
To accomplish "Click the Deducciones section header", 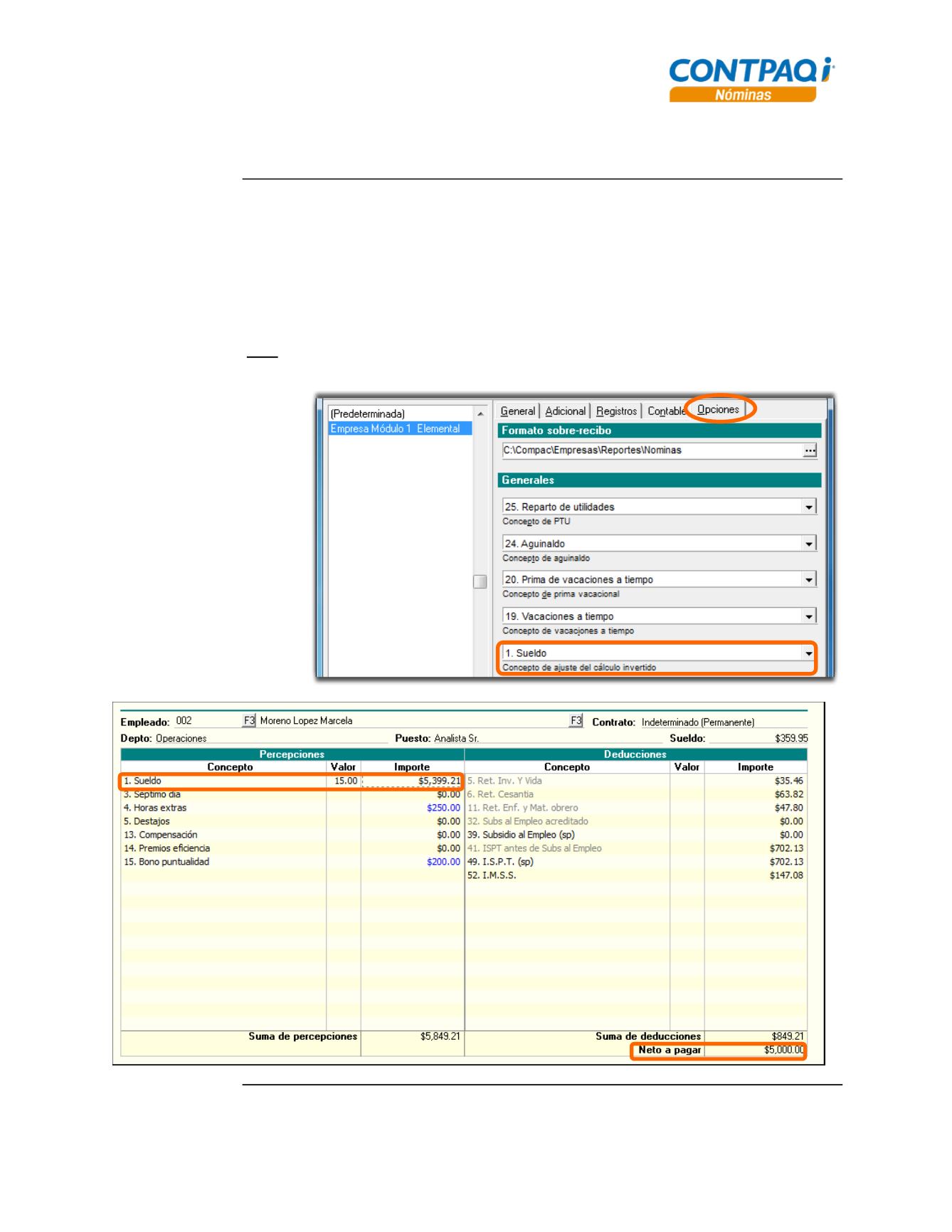I will tap(635, 754).
